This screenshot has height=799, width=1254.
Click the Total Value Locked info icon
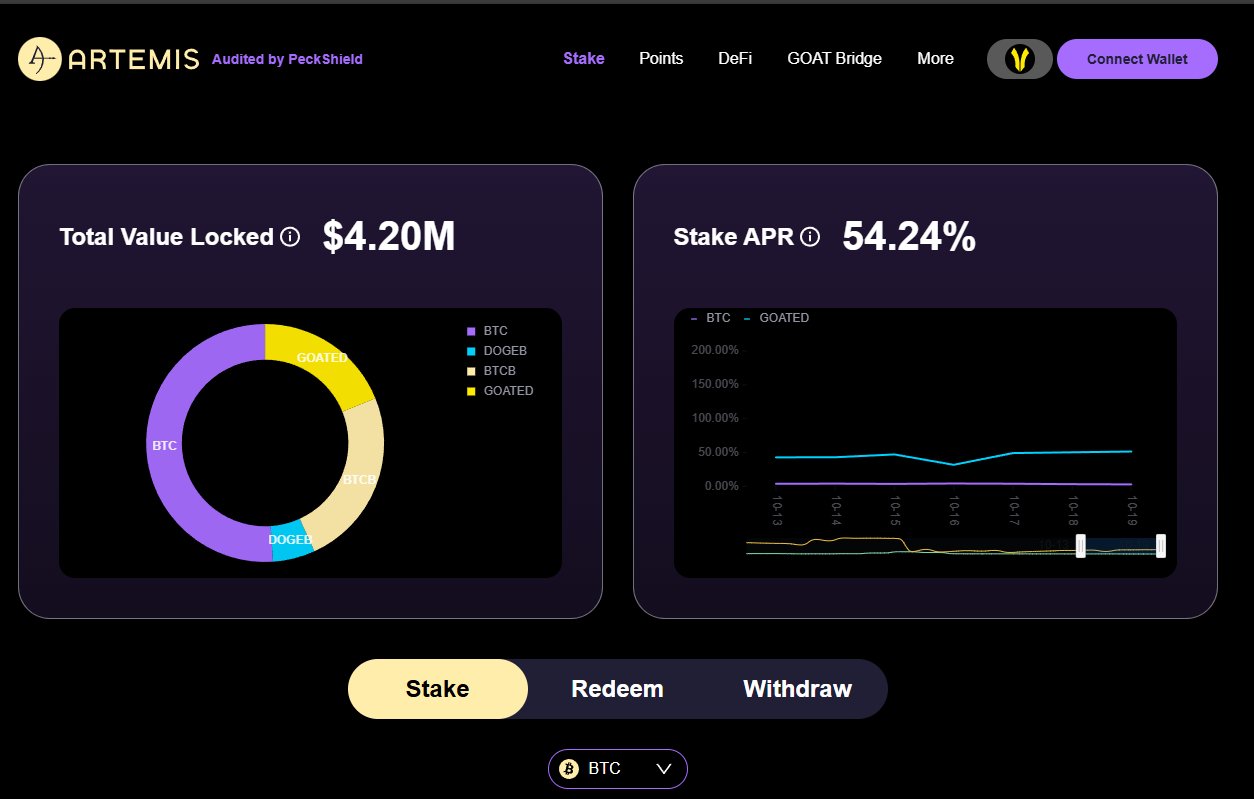tap(290, 237)
